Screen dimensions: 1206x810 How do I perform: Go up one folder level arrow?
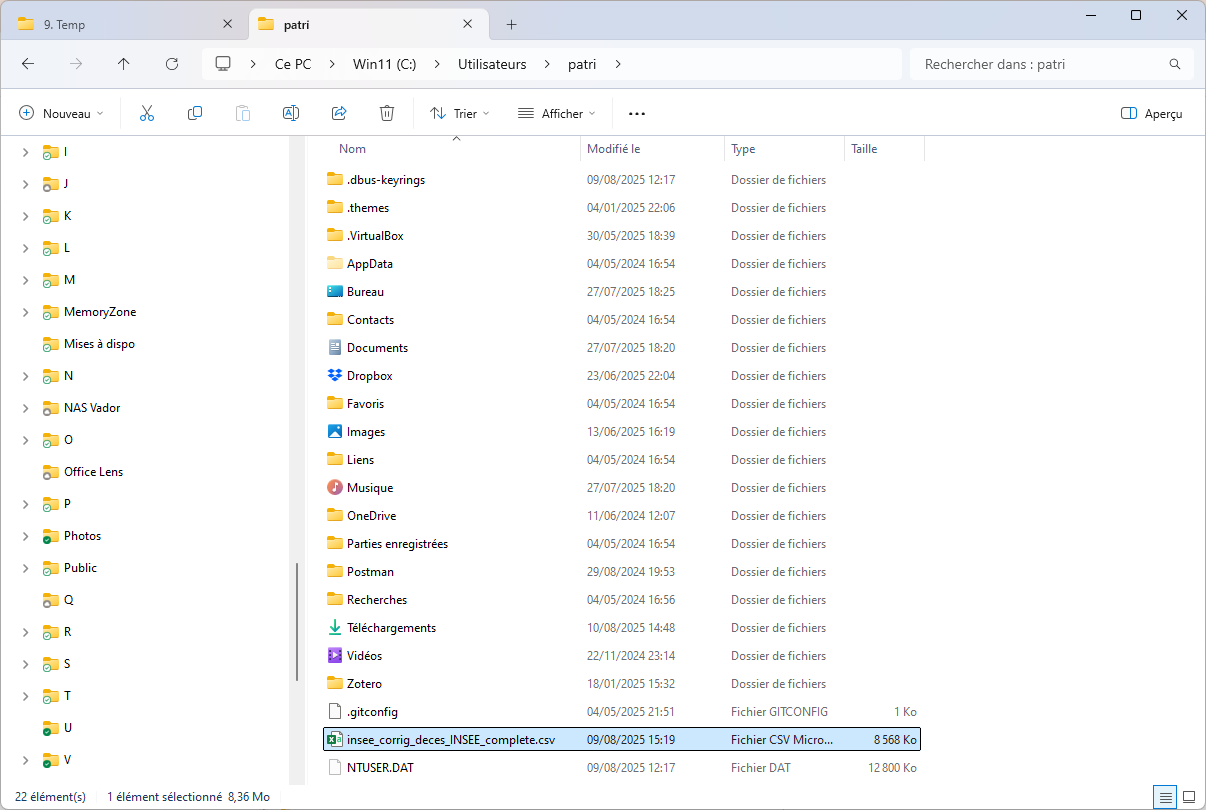tap(124, 63)
